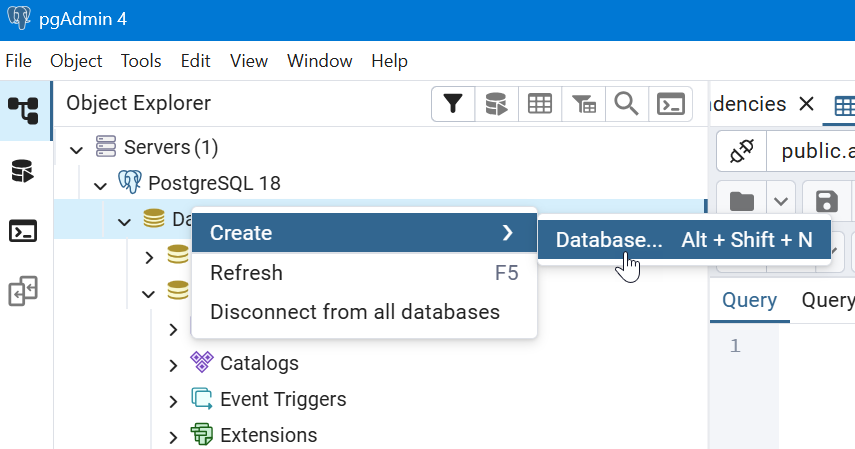
Task: Select the Catalogs tree item
Action: coord(259,363)
